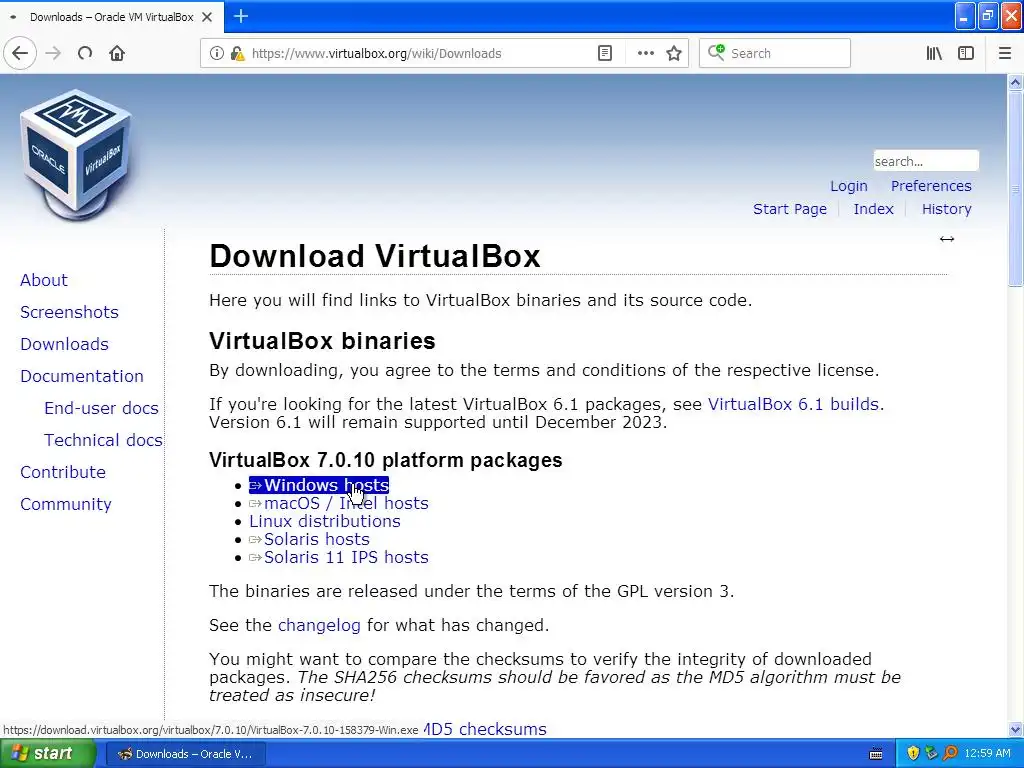Toggle reader view icon in address bar
Screen dimensions: 1024x768
click(x=605, y=54)
